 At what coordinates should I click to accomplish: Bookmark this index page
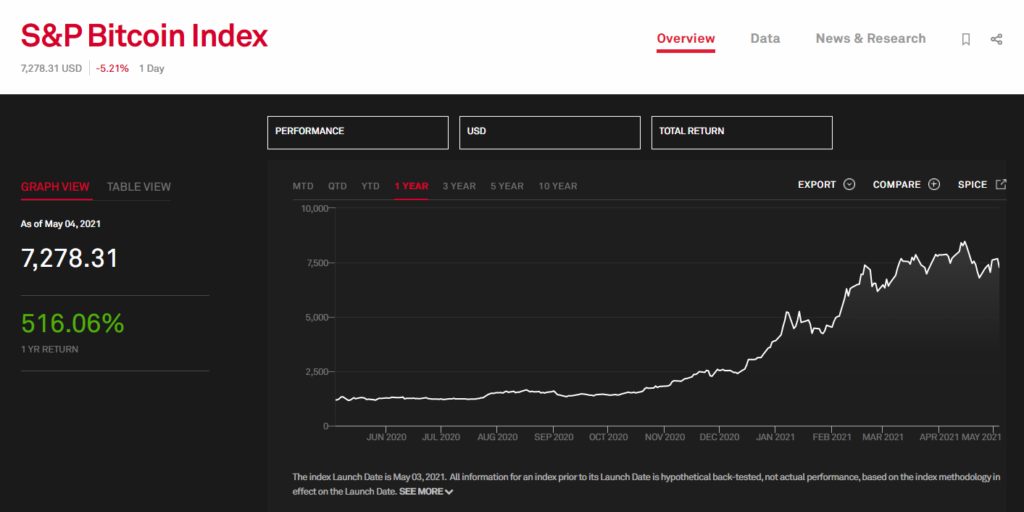966,40
